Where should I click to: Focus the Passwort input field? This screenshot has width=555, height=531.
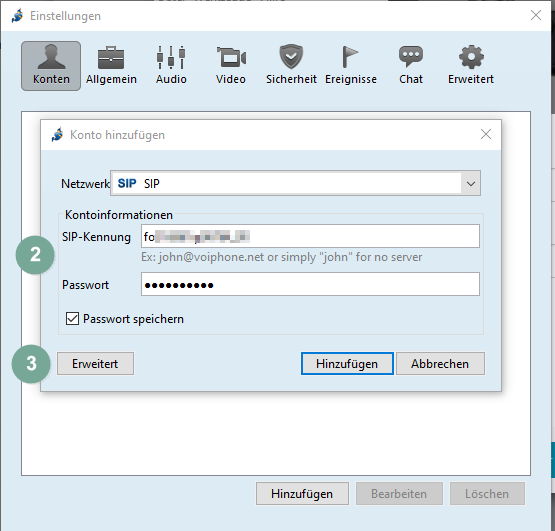click(x=310, y=284)
